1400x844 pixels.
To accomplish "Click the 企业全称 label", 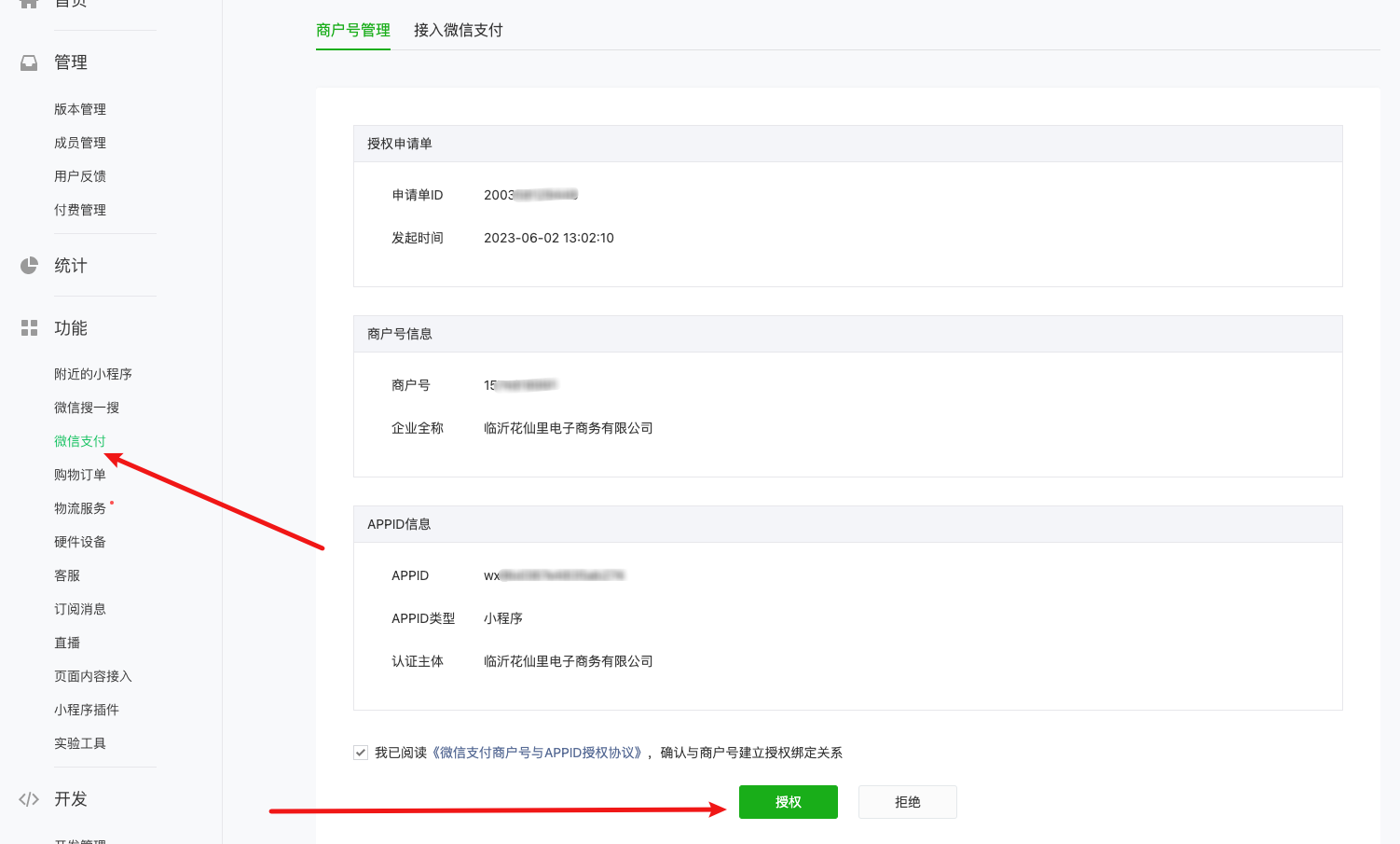I will pyautogui.click(x=418, y=428).
